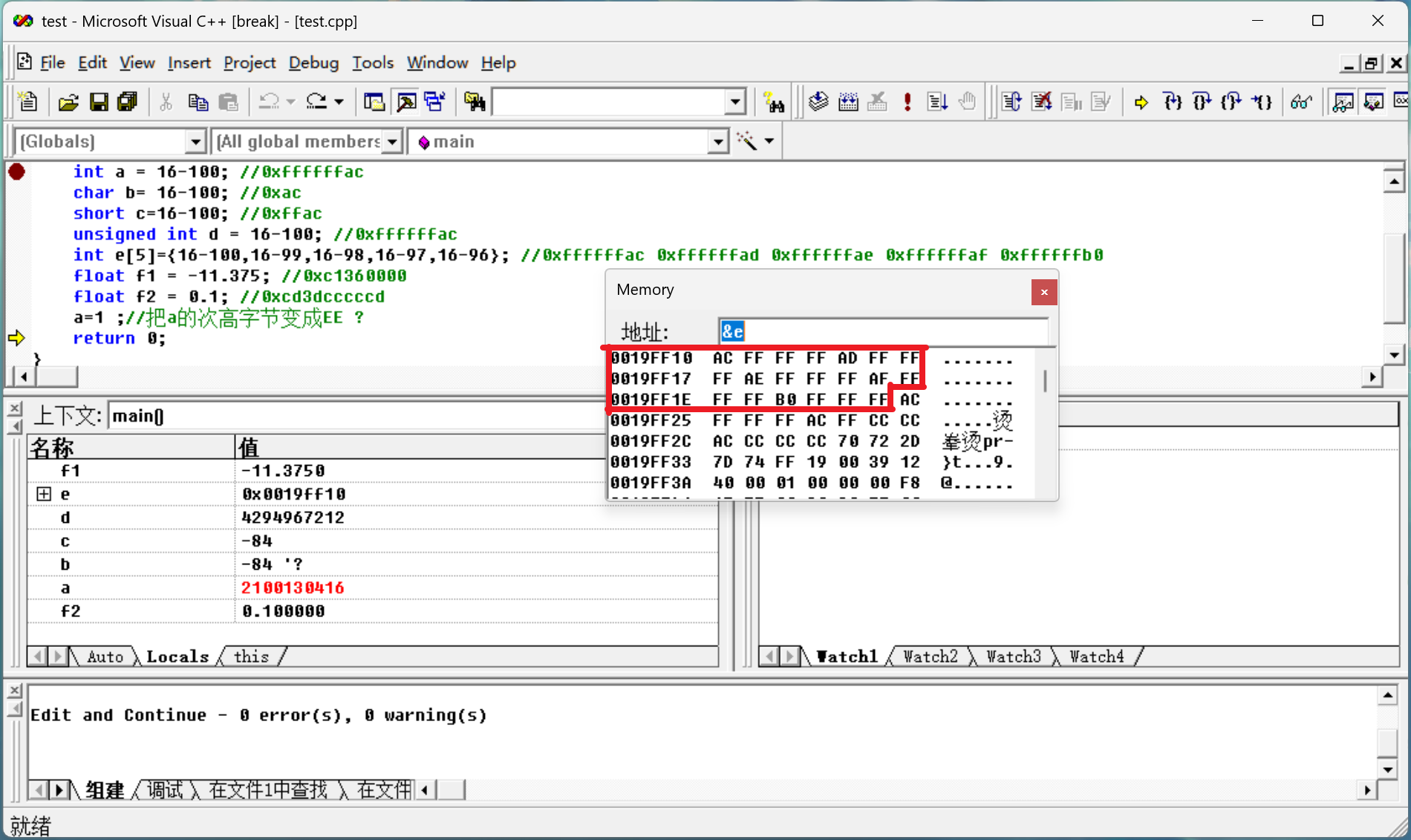Viewport: 1411px width, 840px height.
Task: Click the 上下文 context field showing main()
Action: [x=358, y=416]
